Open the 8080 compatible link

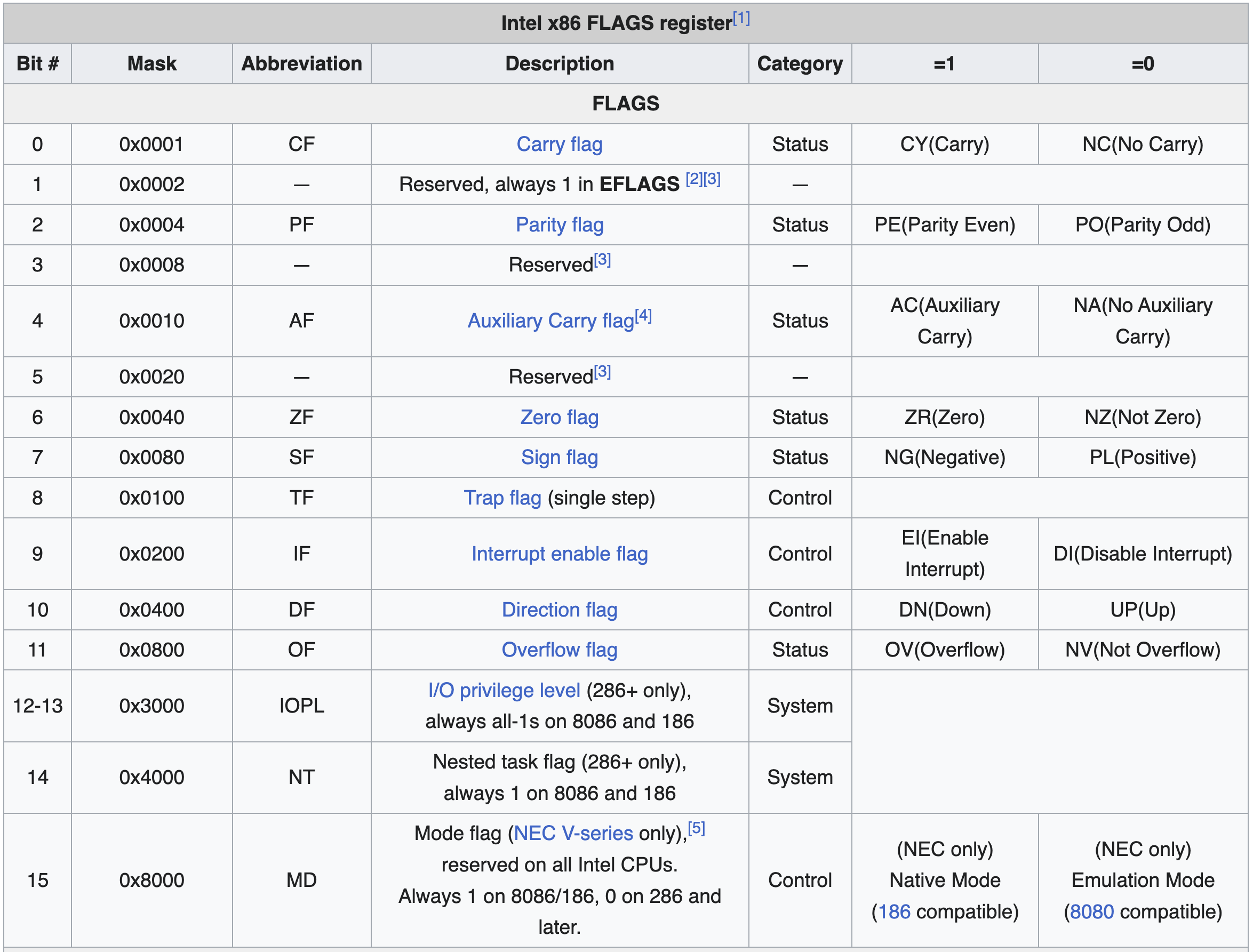pos(1091,912)
